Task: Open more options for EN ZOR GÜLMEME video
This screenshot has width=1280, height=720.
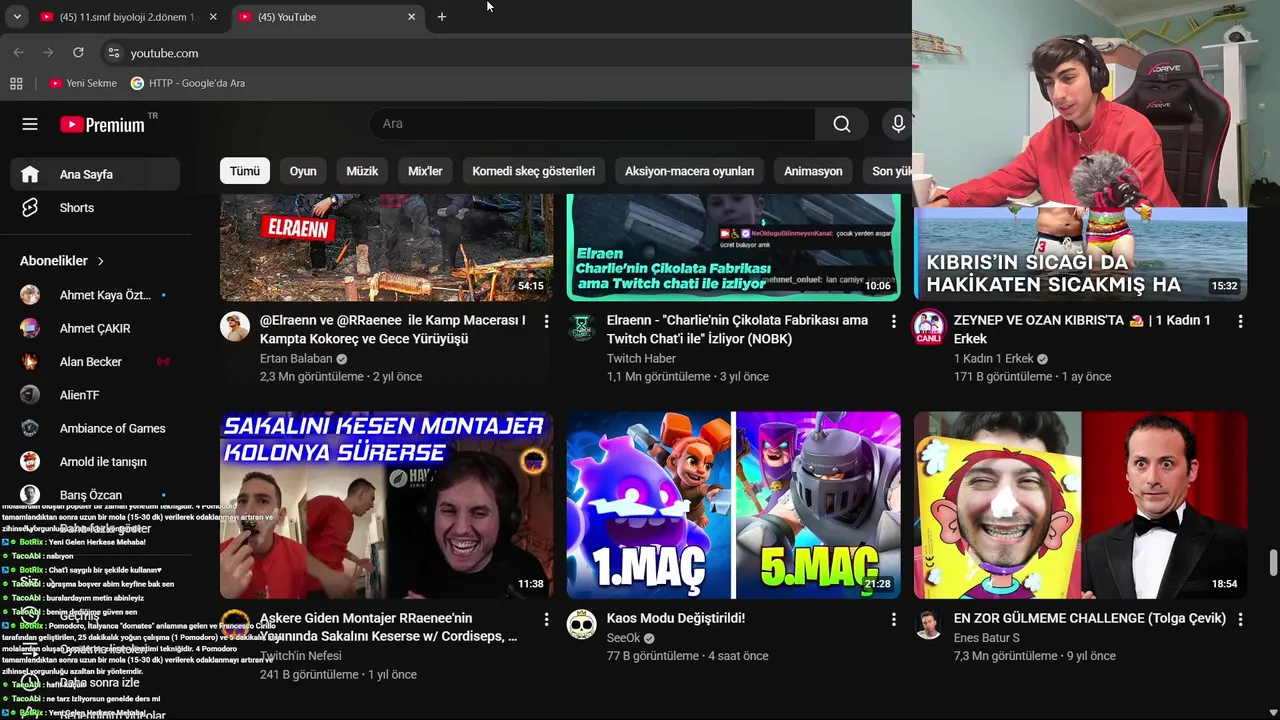Action: (x=1240, y=619)
